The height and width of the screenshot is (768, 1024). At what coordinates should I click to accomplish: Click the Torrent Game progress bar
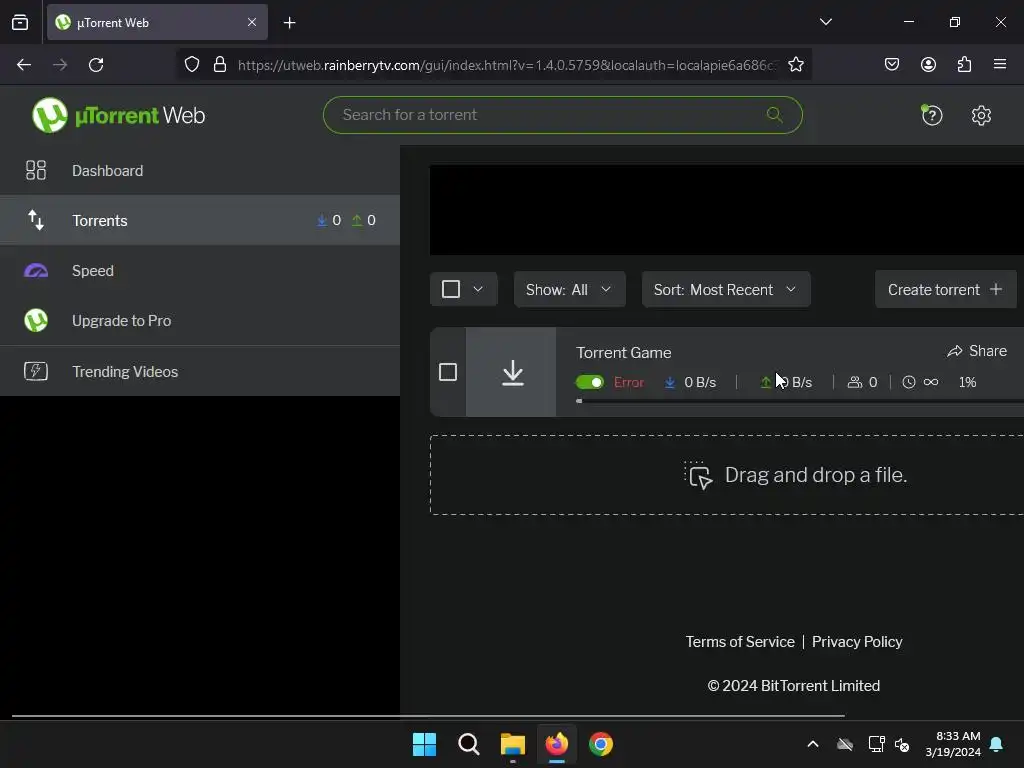[799, 401]
